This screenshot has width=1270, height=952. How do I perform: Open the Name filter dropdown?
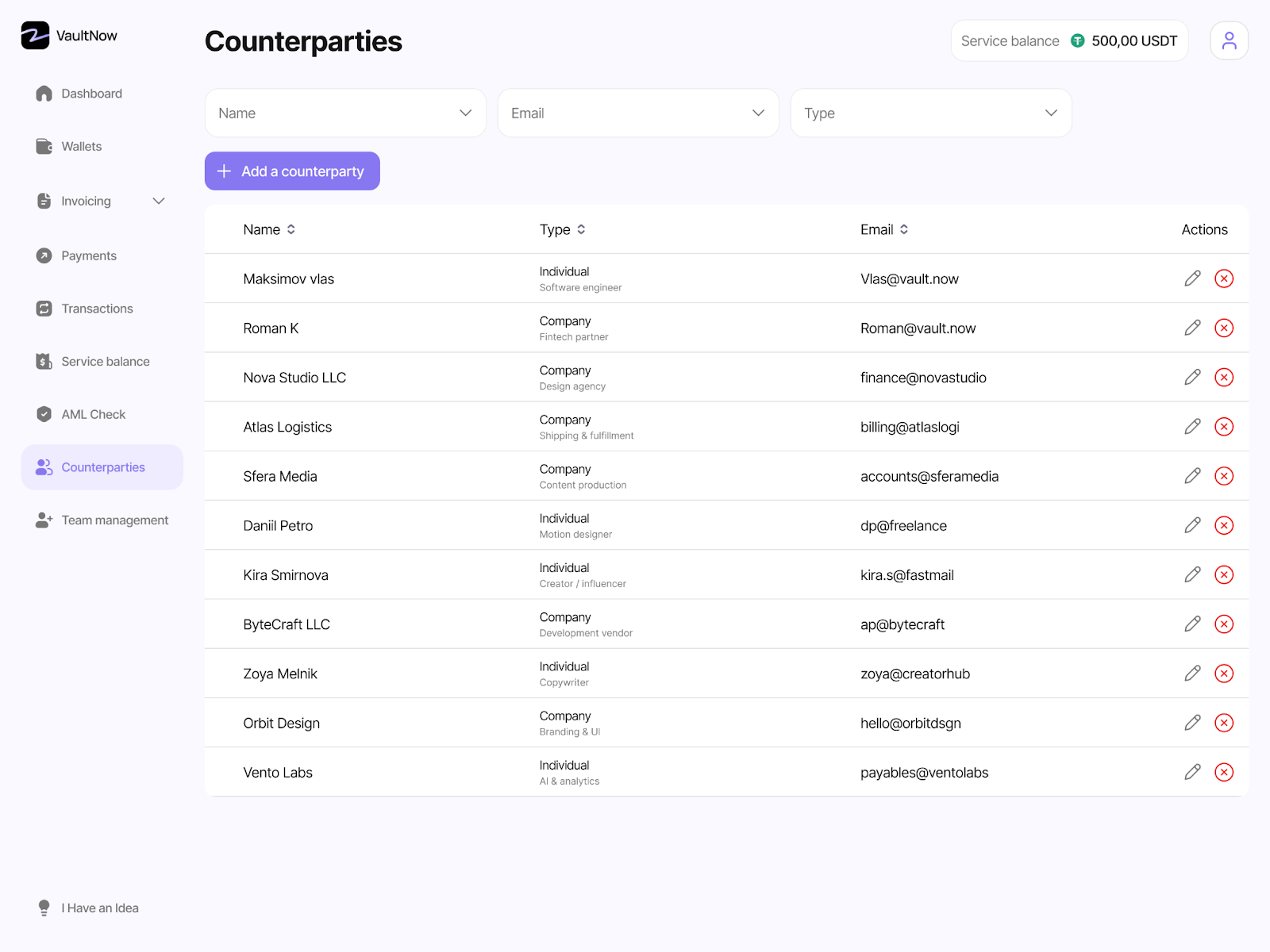click(345, 113)
